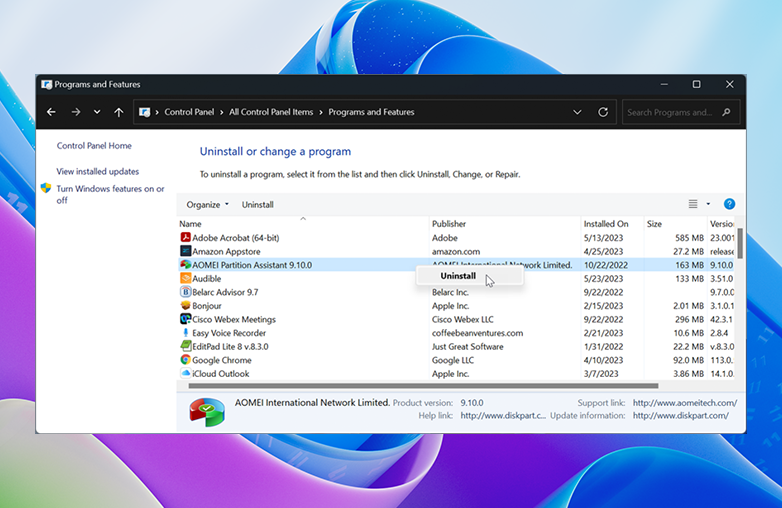Go up one level with up arrow

tap(119, 112)
